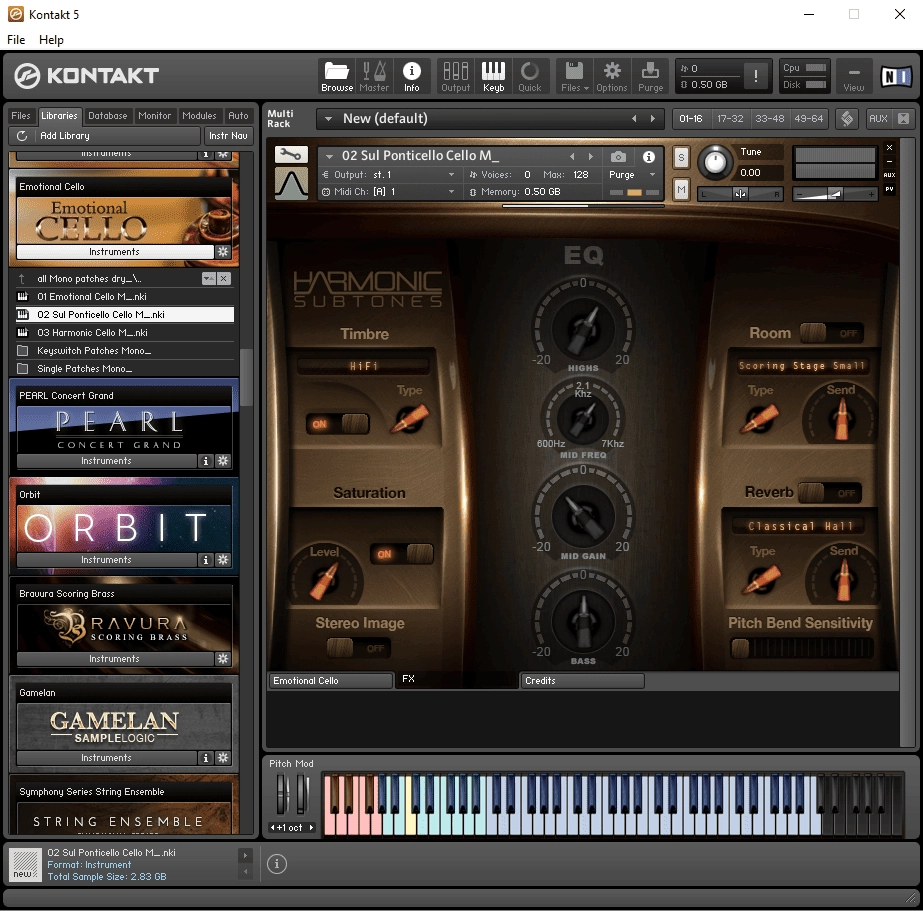Screen dimensions: 923x911
Task: Click the instrument info icon in header
Action: [x=649, y=157]
